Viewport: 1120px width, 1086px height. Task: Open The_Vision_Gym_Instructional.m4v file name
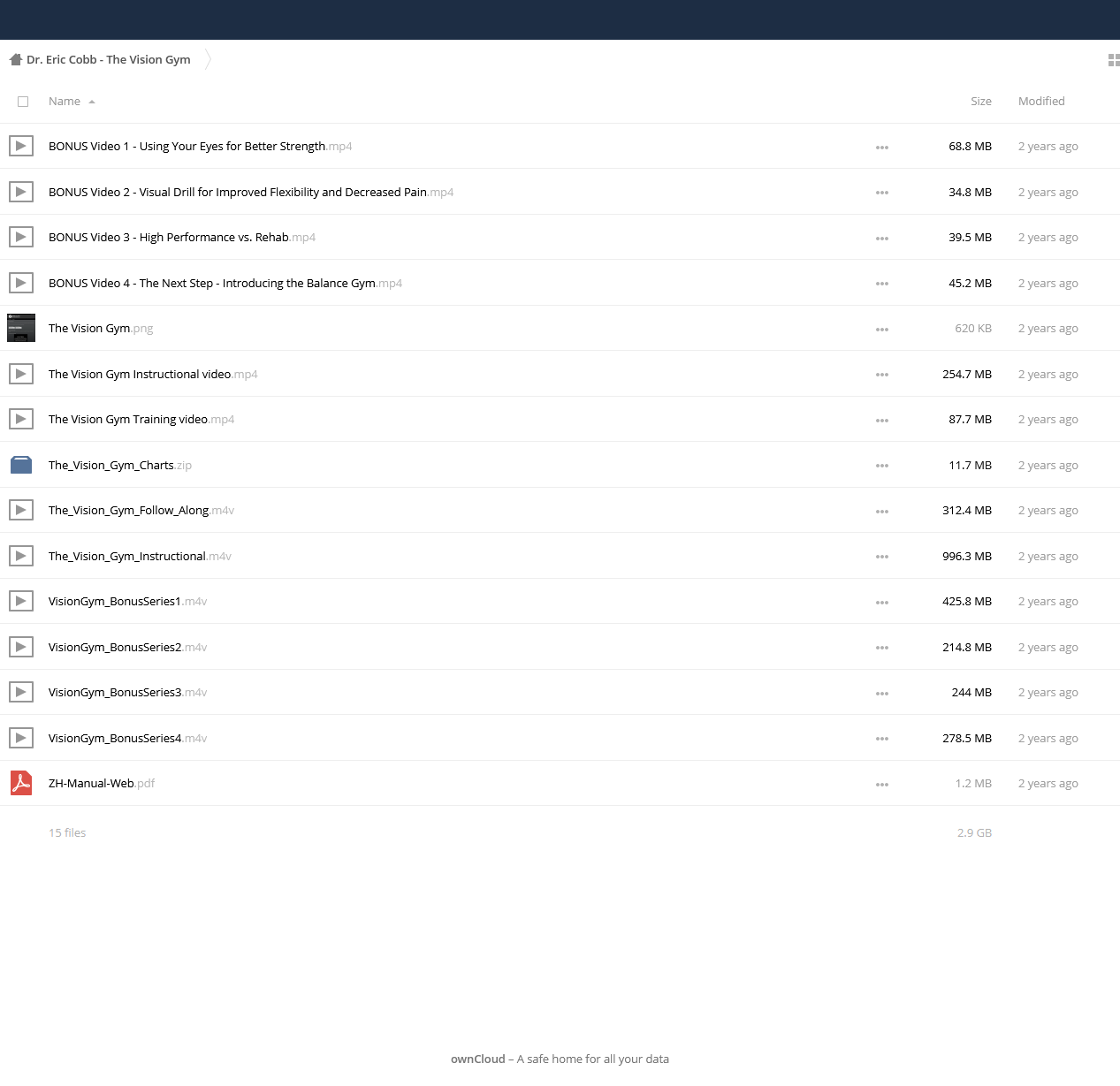pos(140,556)
